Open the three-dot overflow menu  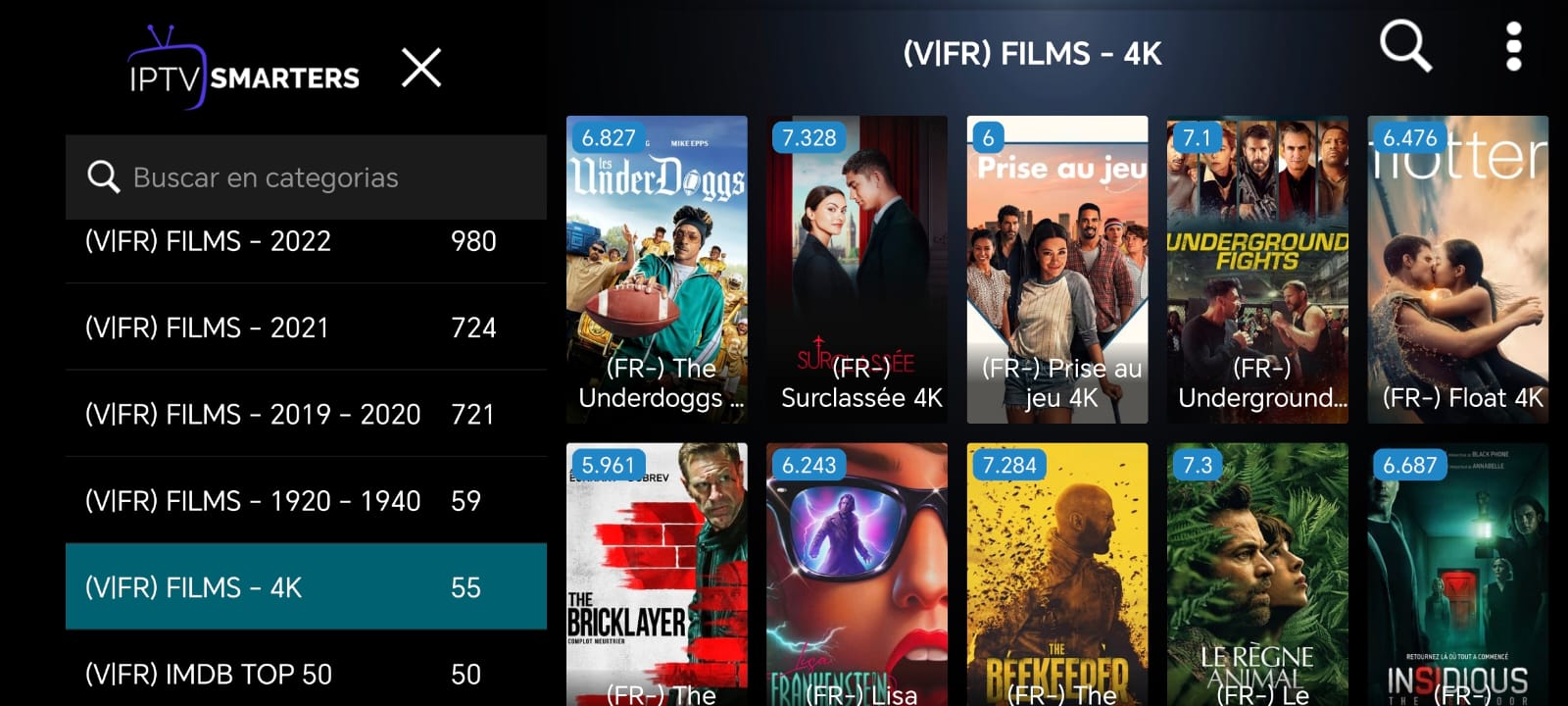pos(1514,47)
